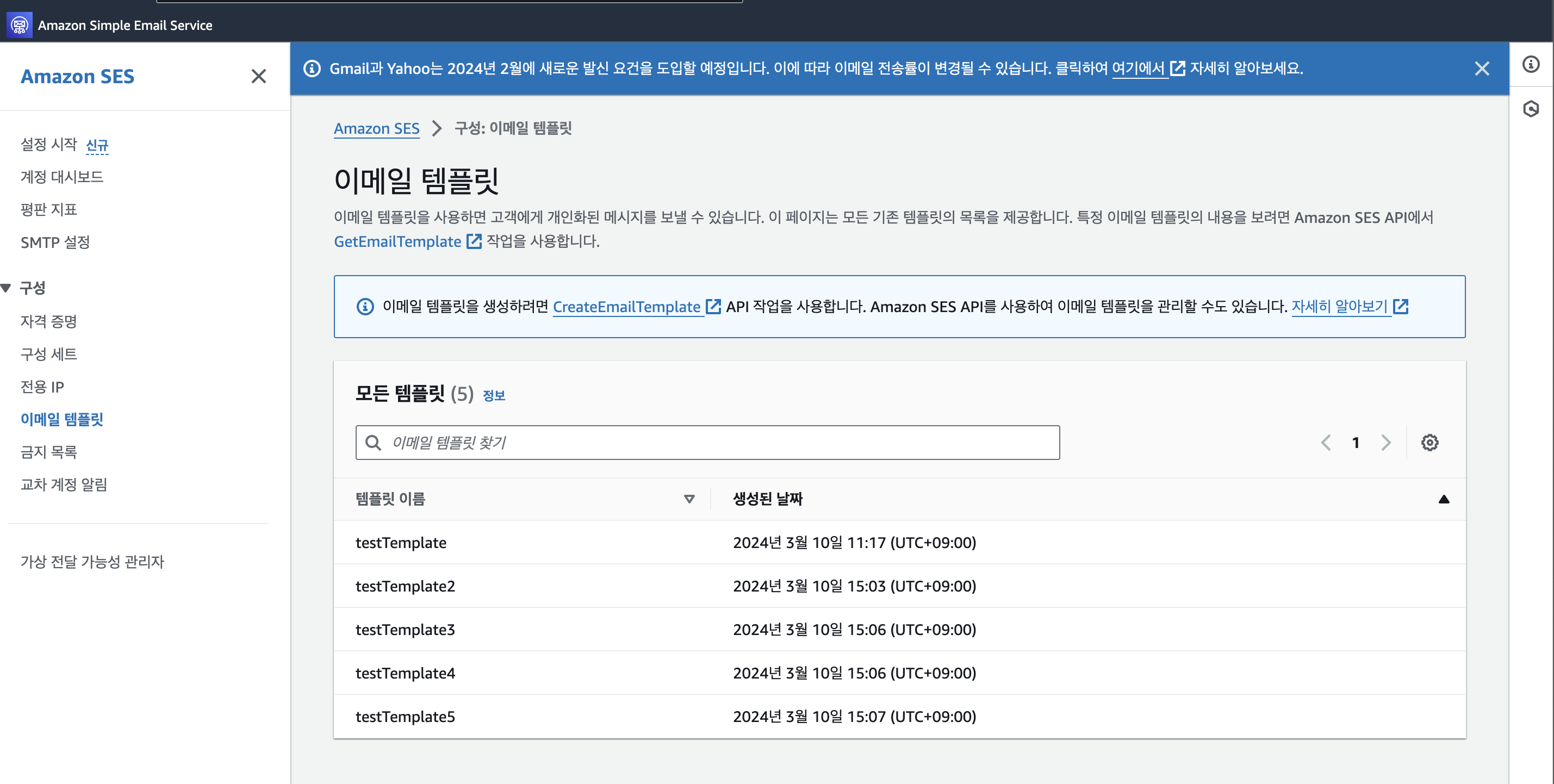Click date '2024년 3월 10일 11:17 (UTC+09:00)'
The width and height of the screenshot is (1554, 784).
coord(854,542)
